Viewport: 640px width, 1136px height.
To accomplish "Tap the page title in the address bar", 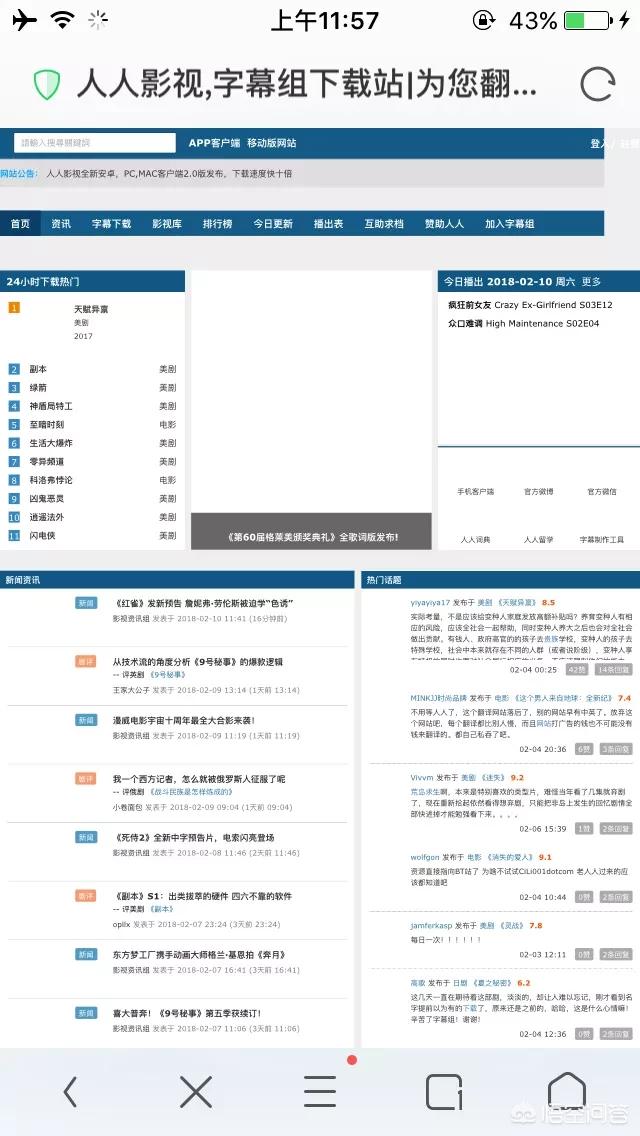I will click(x=307, y=85).
